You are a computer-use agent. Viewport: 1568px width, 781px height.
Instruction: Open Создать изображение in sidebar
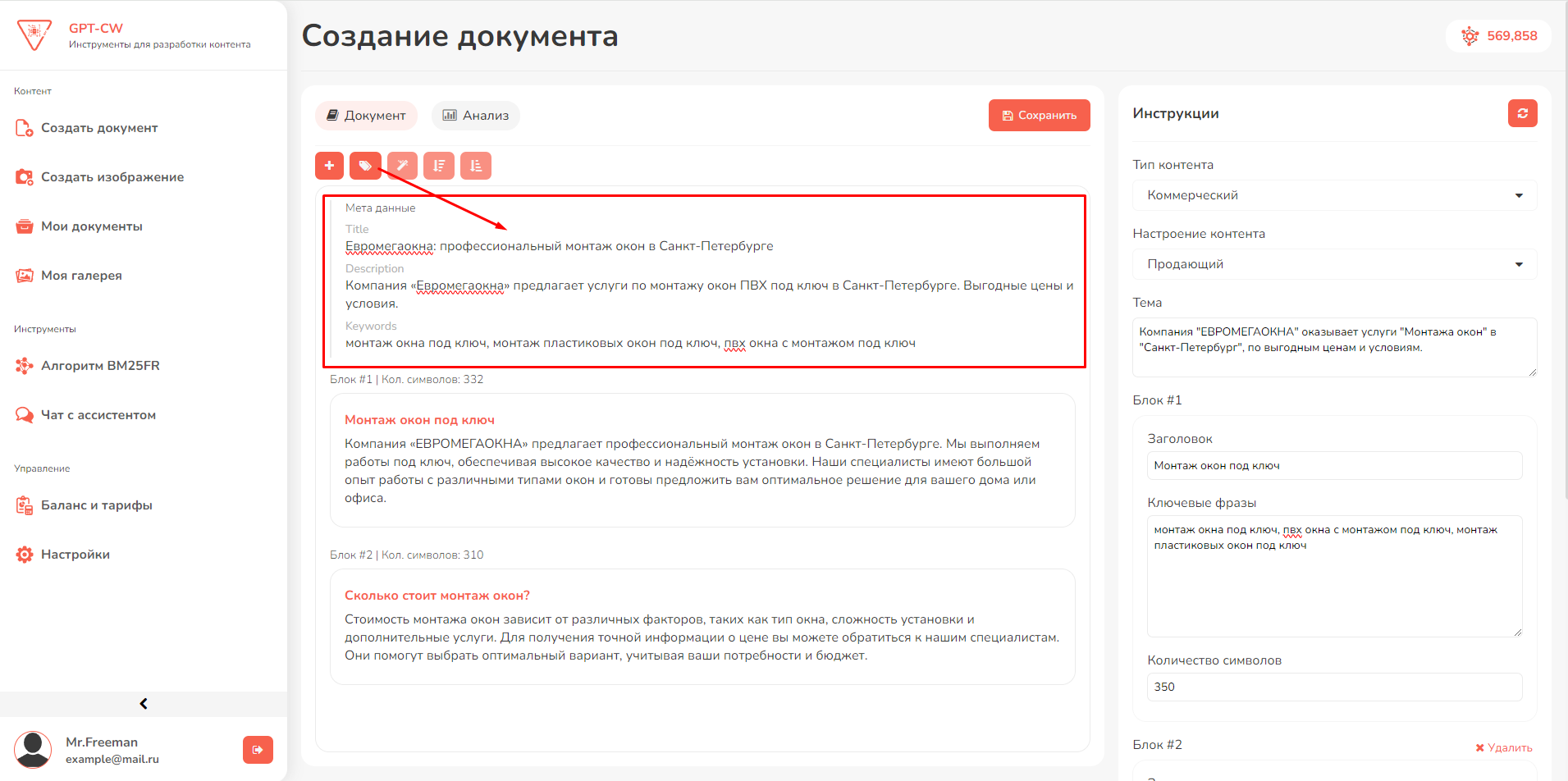(x=112, y=177)
